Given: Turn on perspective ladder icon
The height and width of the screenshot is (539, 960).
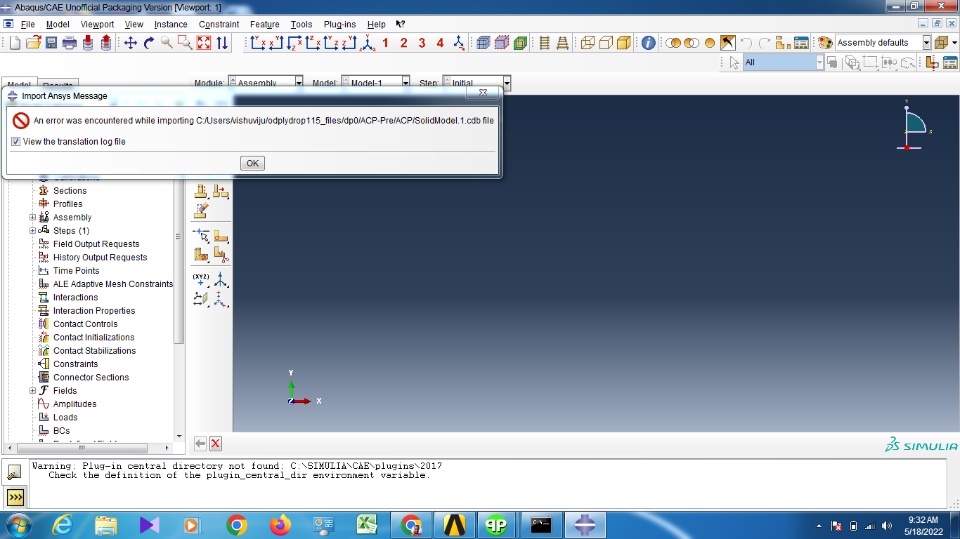Looking at the screenshot, I should [562, 43].
